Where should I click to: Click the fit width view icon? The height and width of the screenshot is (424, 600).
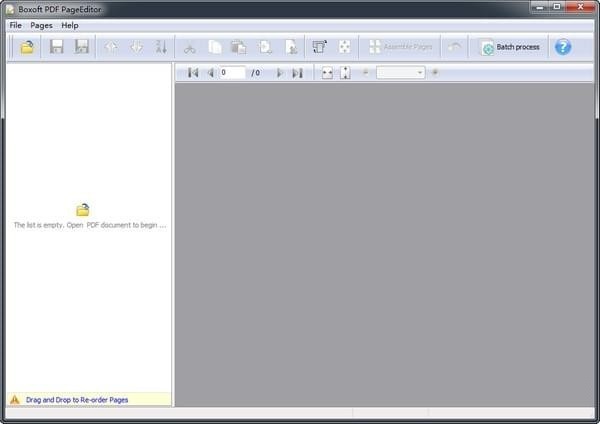327,73
